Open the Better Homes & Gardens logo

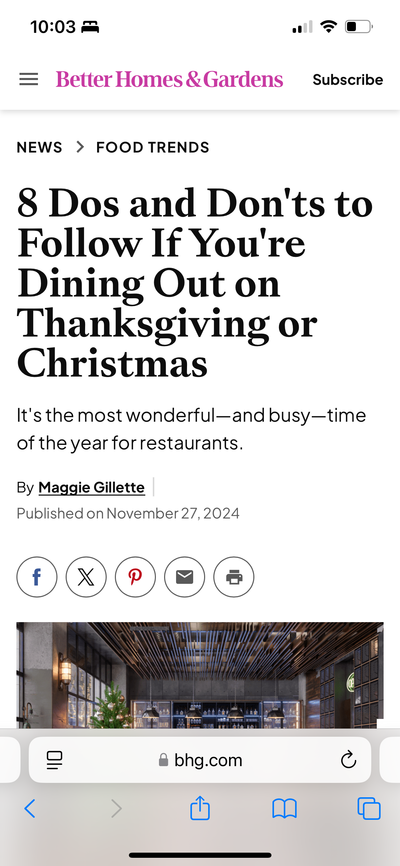[169, 80]
